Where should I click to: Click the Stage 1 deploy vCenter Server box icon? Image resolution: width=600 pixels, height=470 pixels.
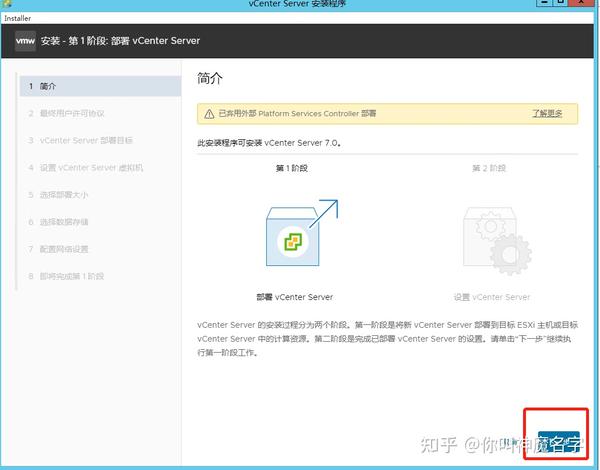(x=302, y=233)
